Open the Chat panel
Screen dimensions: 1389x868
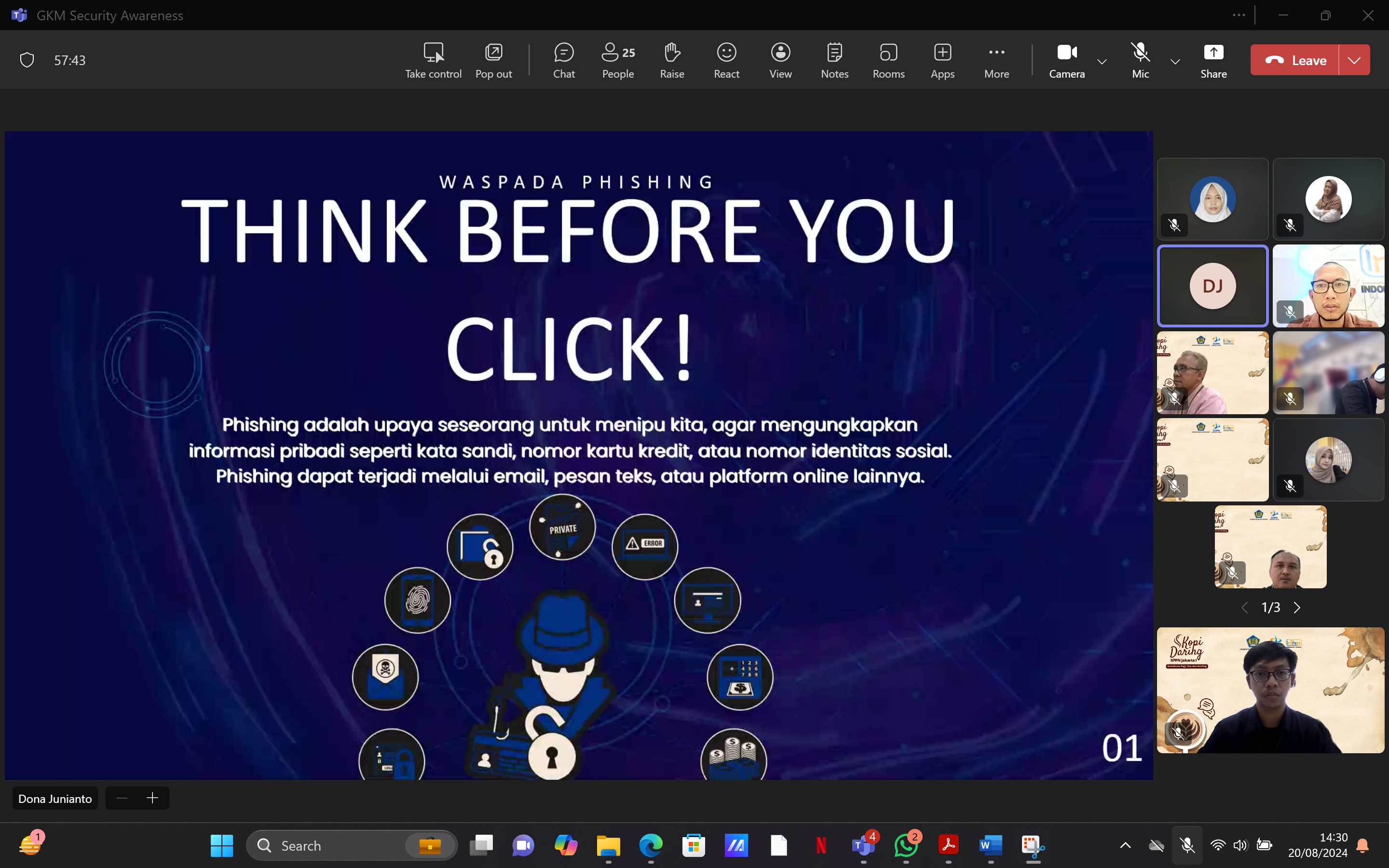(x=564, y=60)
